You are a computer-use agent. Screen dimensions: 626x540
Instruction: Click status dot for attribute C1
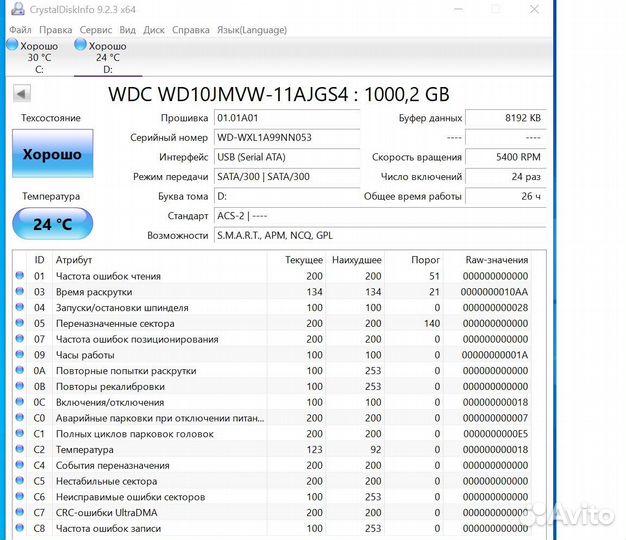pyautogui.click(x=20, y=433)
